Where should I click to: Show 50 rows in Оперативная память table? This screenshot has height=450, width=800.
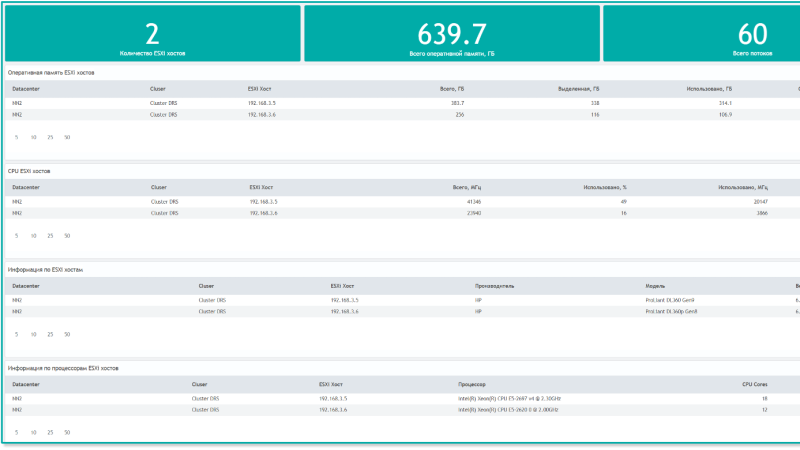pos(67,138)
